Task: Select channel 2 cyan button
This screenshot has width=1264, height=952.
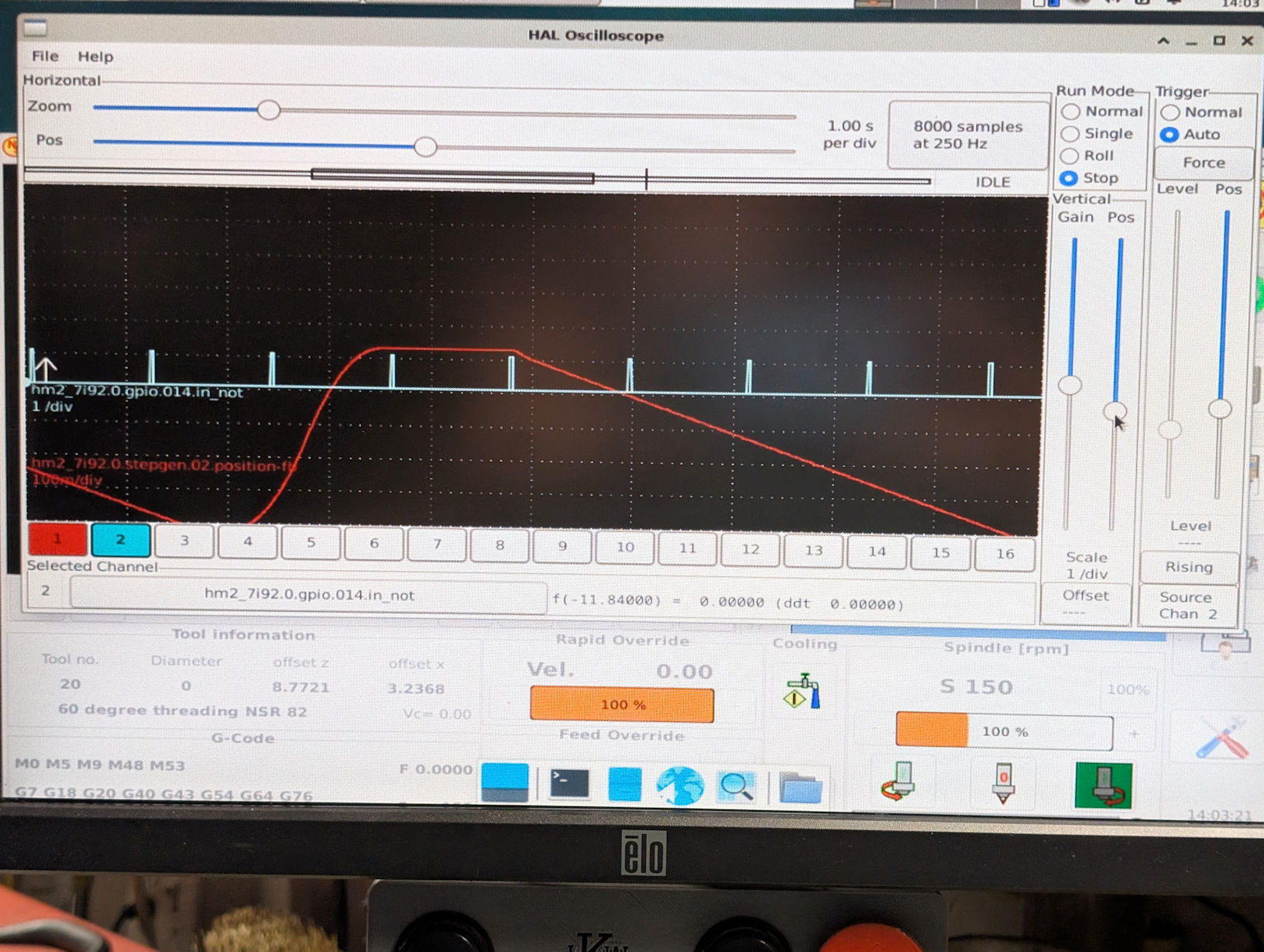Action: coord(121,540)
